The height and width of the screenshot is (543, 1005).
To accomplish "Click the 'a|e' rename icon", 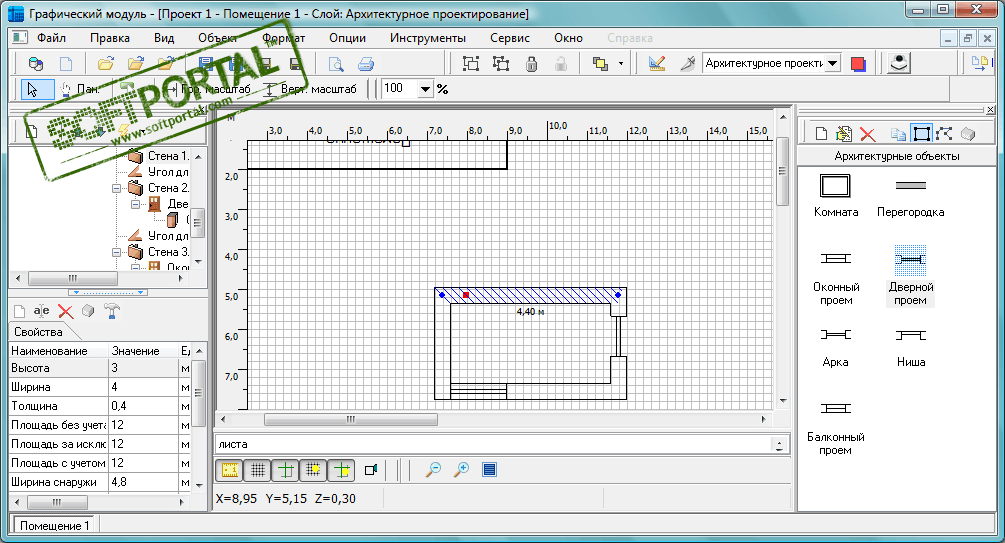I will (x=42, y=311).
